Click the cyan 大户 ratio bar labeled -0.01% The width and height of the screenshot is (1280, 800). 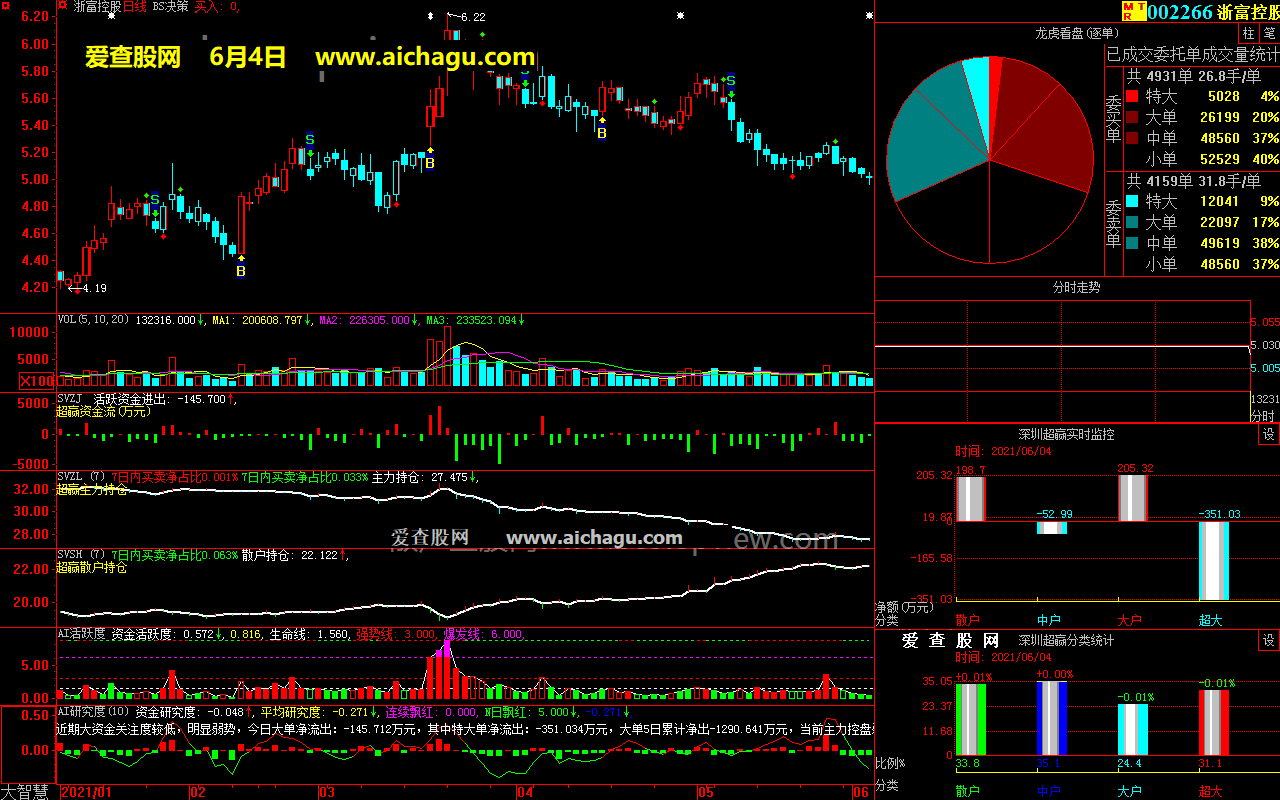(1132, 730)
